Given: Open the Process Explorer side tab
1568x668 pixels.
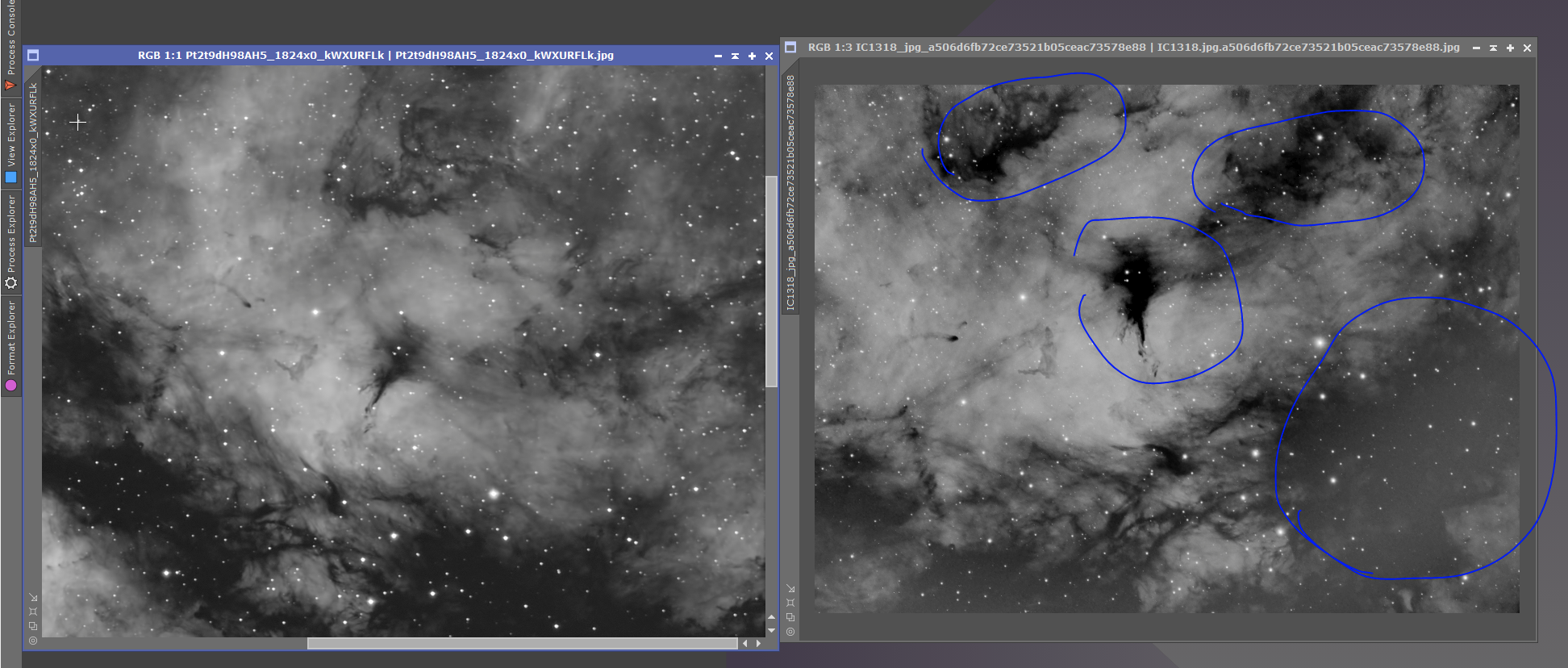Looking at the screenshot, I should point(10,241).
